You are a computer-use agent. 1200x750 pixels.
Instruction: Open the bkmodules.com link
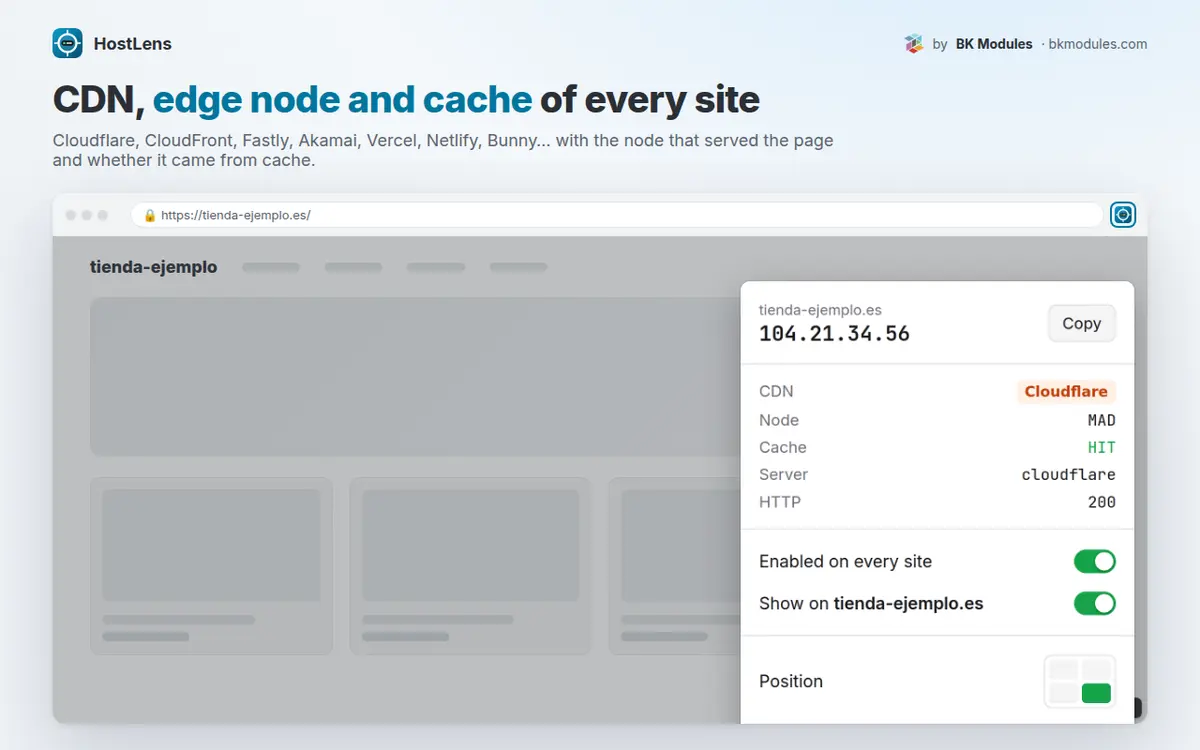tap(1097, 44)
